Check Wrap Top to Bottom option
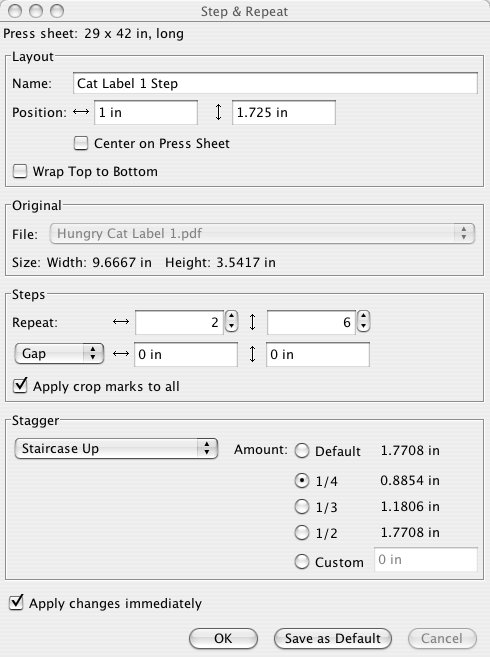 click(x=20, y=171)
